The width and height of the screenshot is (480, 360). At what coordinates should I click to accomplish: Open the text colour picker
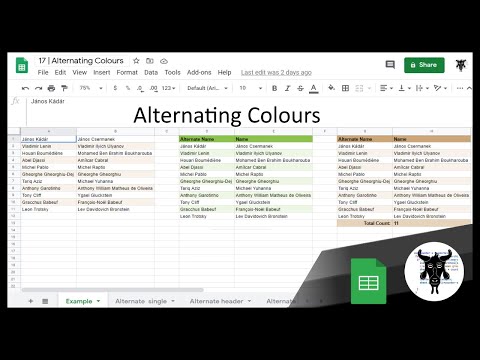point(313,89)
